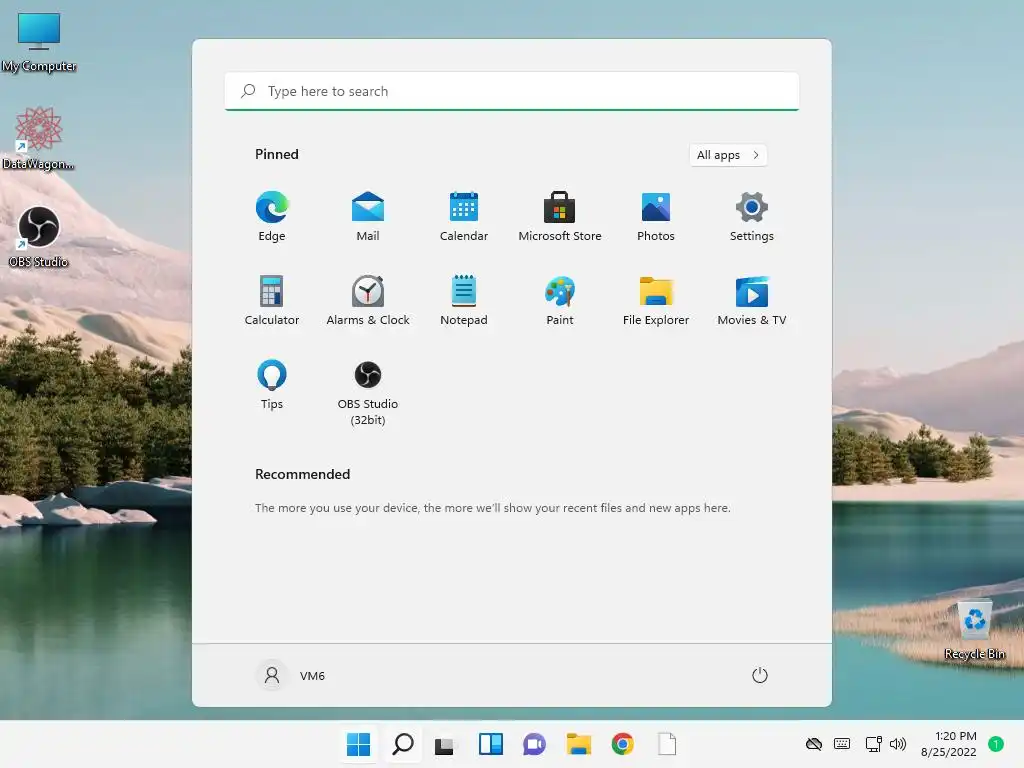
Task: Open the Tips app
Action: (x=272, y=385)
